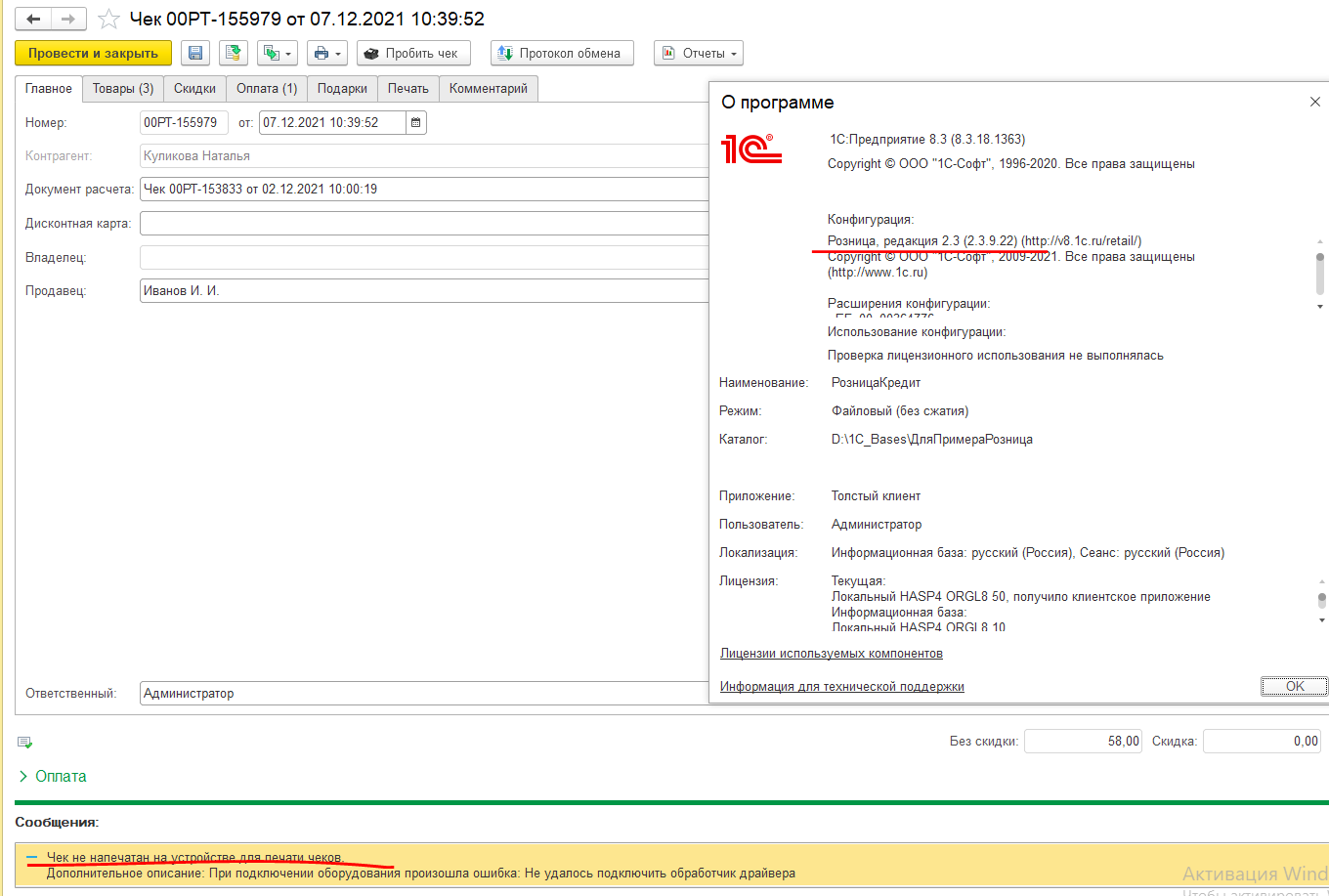The width and height of the screenshot is (1329, 896).
Task: Open the print dropdown button
Action: (x=326, y=53)
